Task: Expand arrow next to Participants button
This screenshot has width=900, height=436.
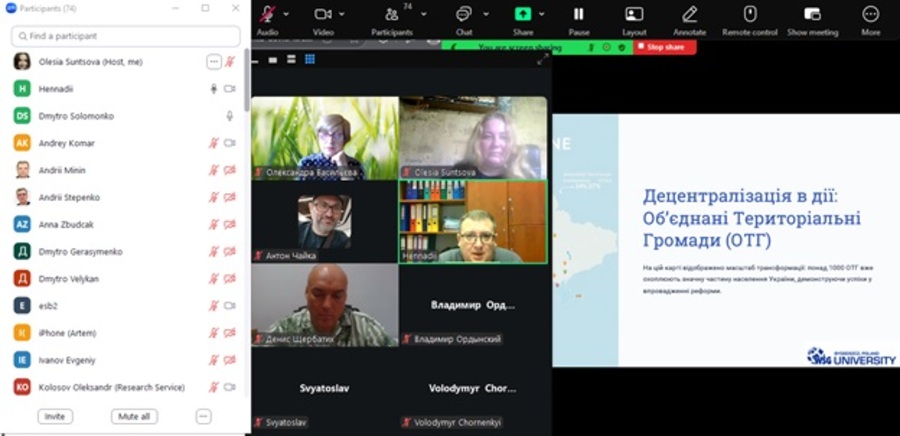Action: click(x=424, y=14)
